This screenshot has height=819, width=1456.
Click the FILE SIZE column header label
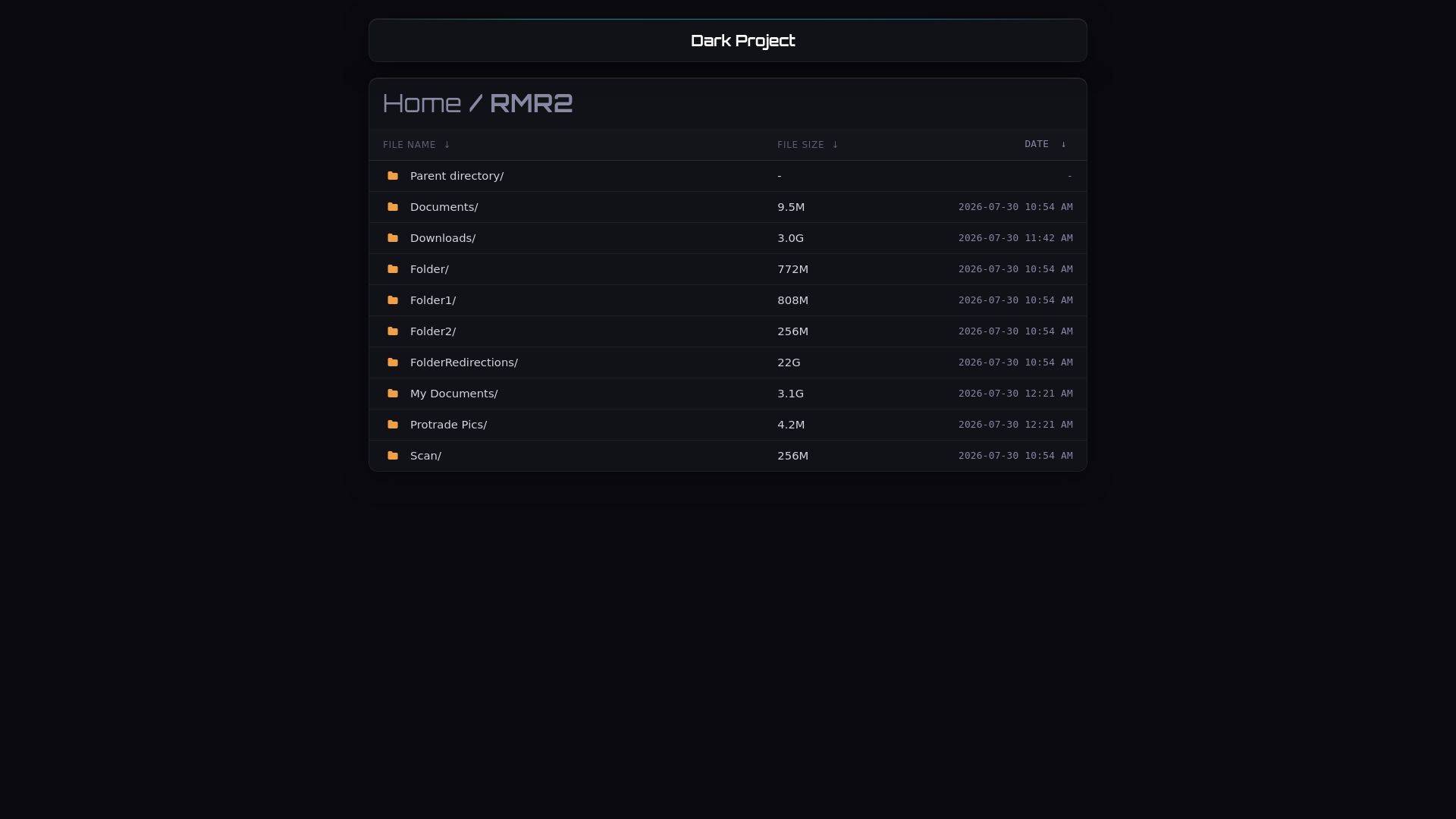(x=800, y=145)
